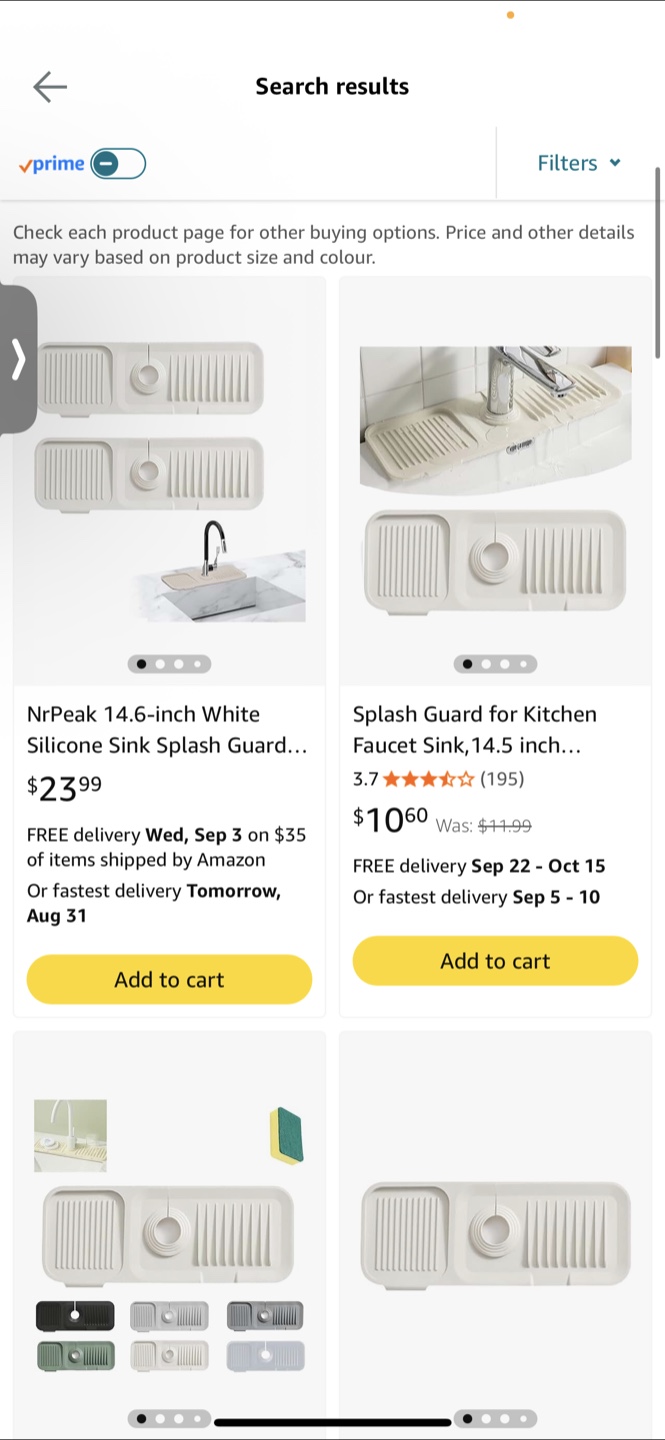Toggle the Prime filter switch
Viewport: 665px width, 1440px height.
(x=118, y=164)
